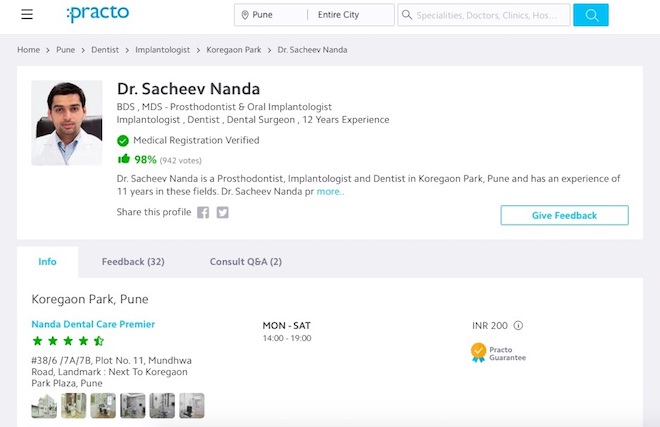Share profile via Twitter icon
Image resolution: width=660 pixels, height=427 pixels.
(222, 212)
